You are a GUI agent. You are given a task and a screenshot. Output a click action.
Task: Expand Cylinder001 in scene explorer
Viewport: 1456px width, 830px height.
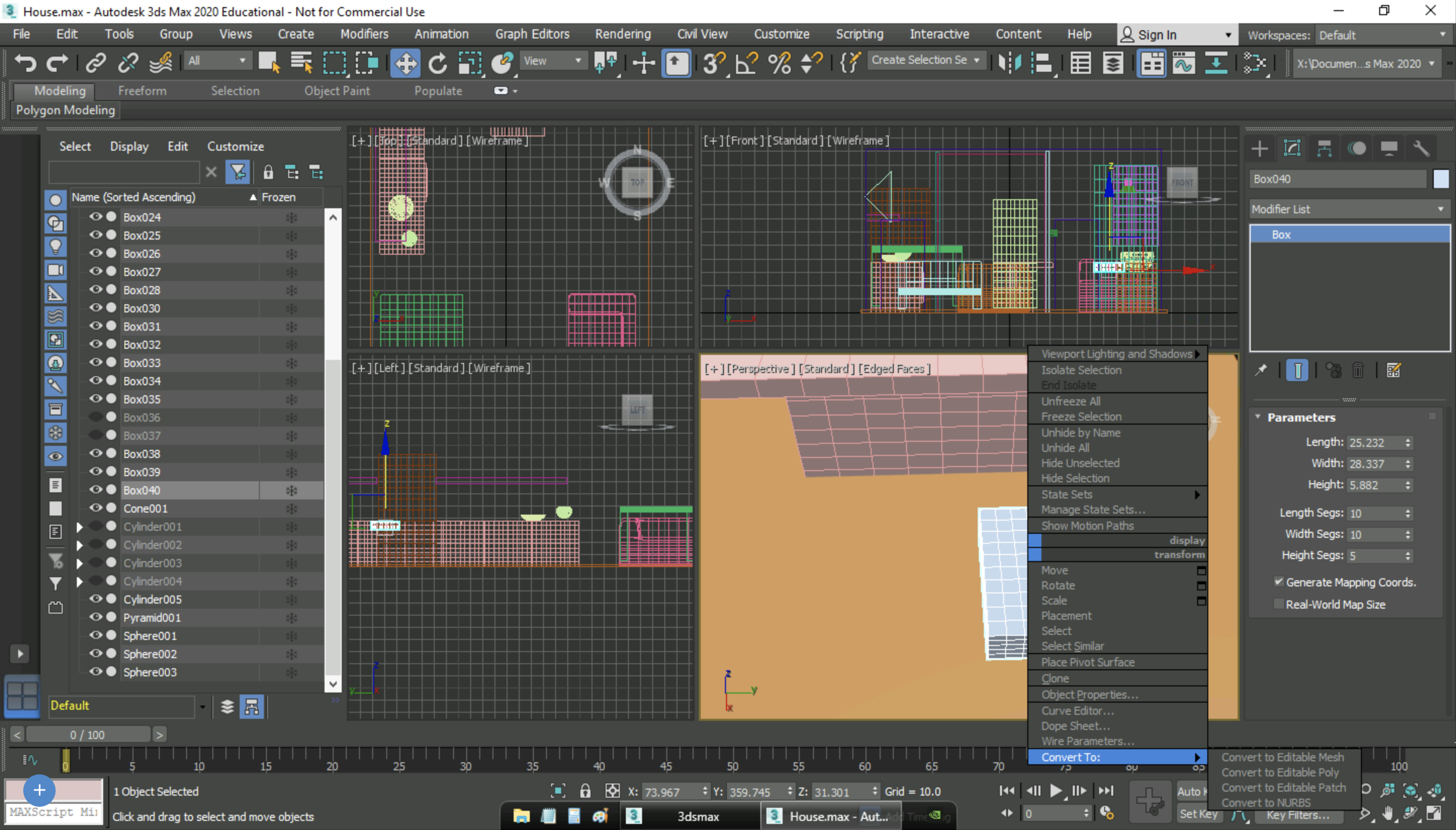(79, 527)
